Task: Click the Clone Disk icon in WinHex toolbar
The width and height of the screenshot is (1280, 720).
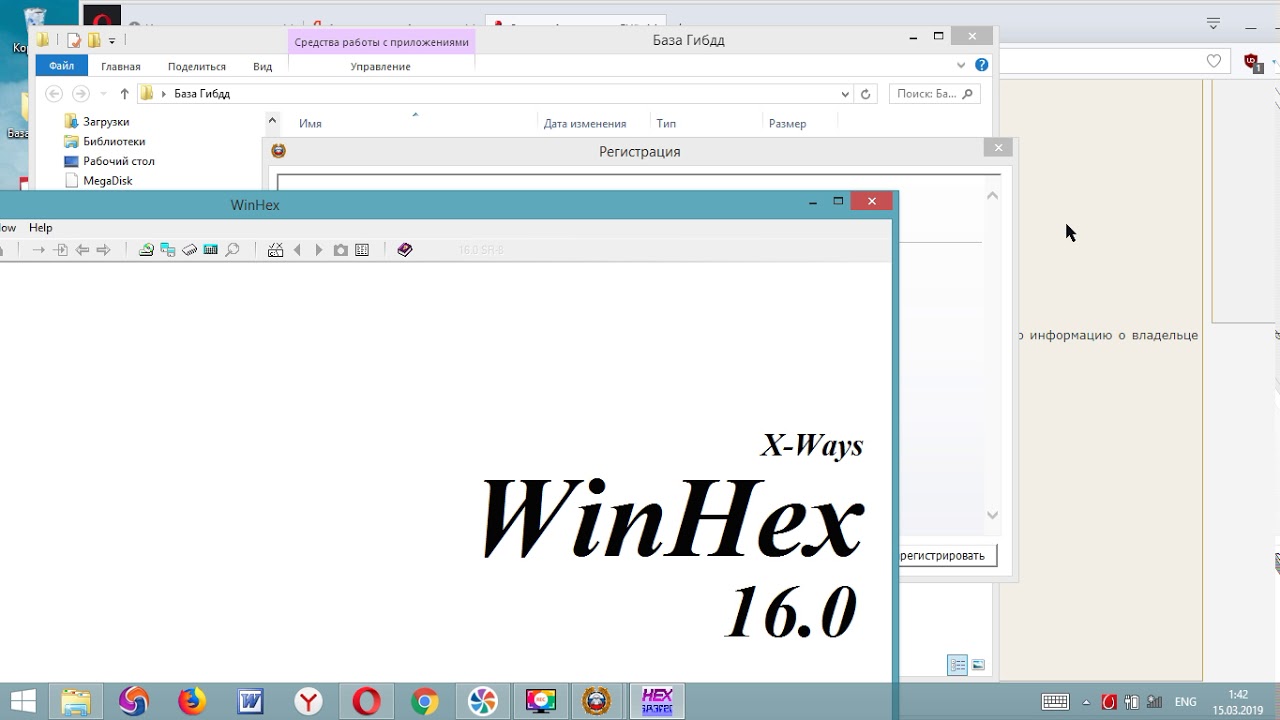Action: tap(168, 250)
